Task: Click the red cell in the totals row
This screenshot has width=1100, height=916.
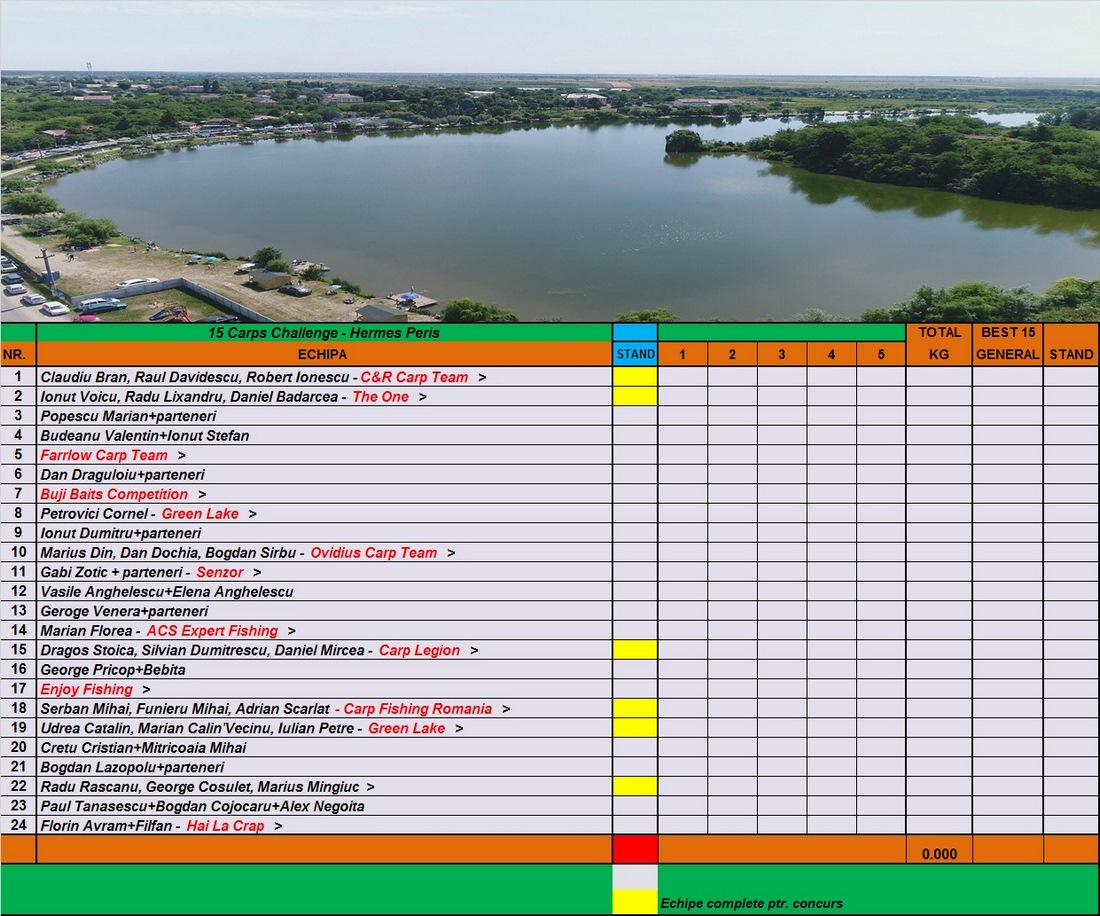Action: 635,849
